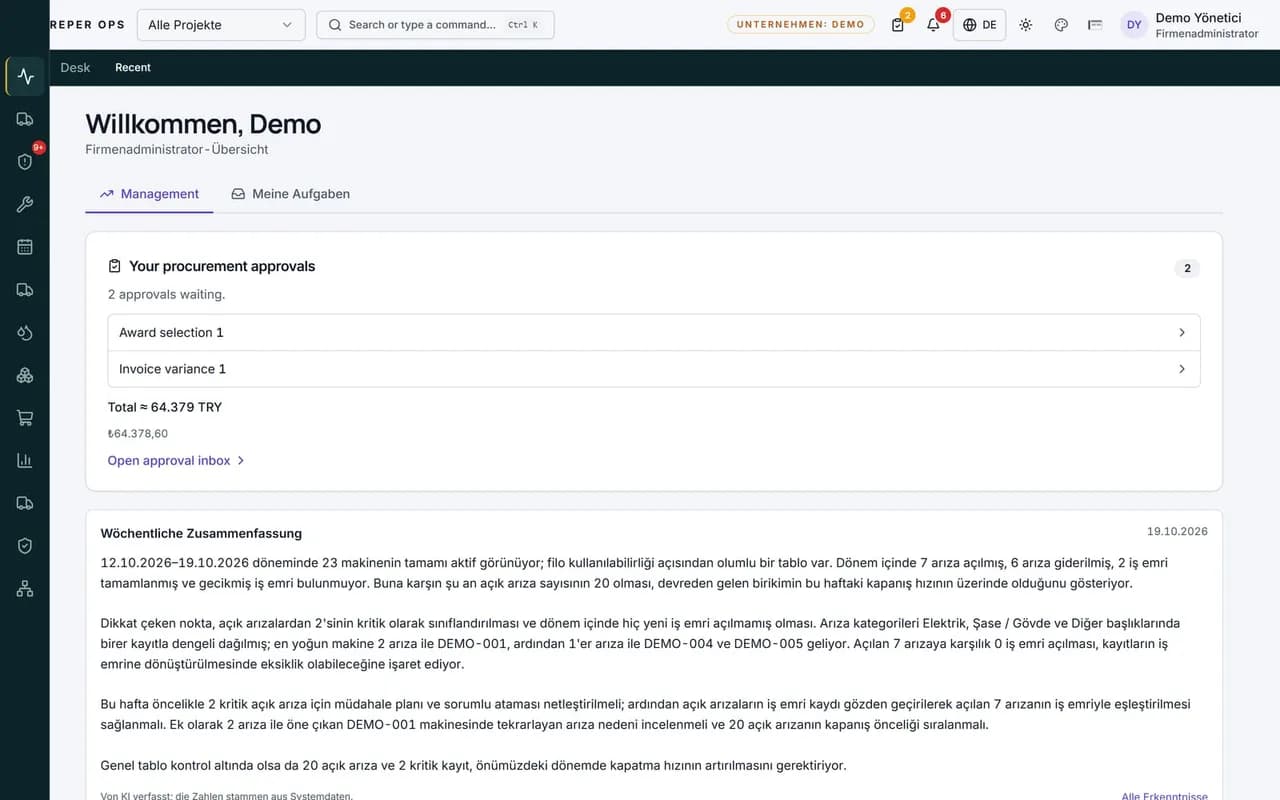Open the activity pulse sidebar icon

(25, 76)
